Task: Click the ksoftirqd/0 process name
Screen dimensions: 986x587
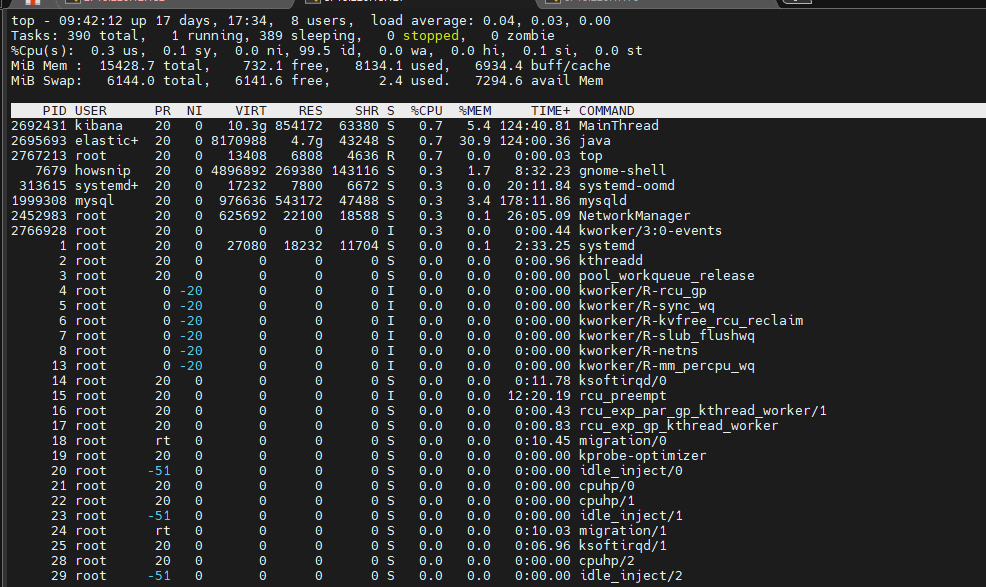Action: click(x=623, y=381)
